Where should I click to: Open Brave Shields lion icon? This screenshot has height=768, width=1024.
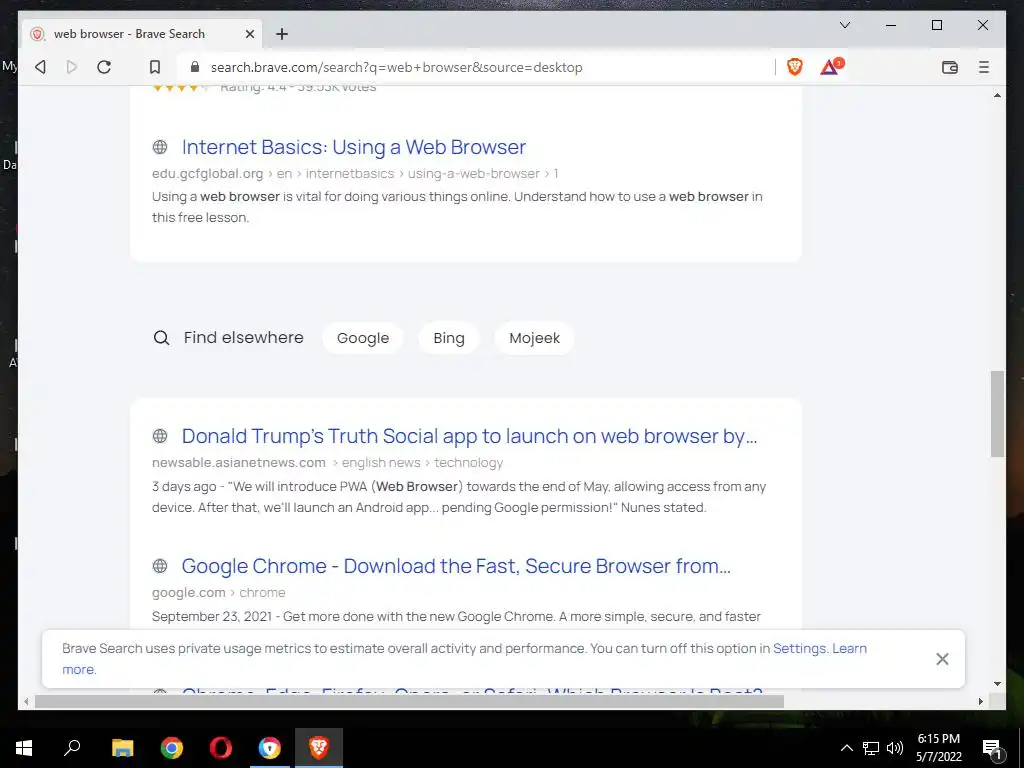click(x=794, y=67)
